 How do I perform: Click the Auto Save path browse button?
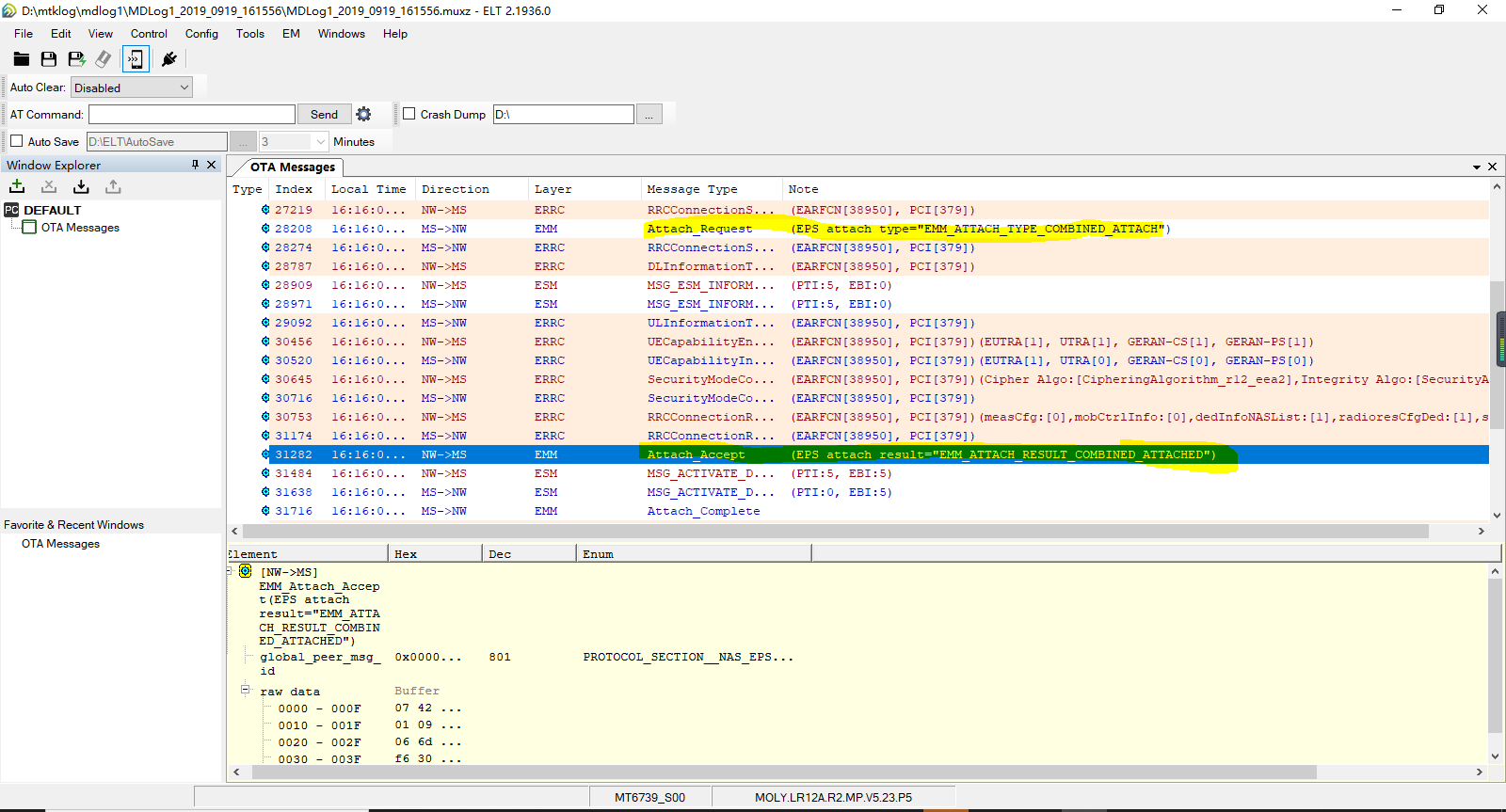pos(243,141)
